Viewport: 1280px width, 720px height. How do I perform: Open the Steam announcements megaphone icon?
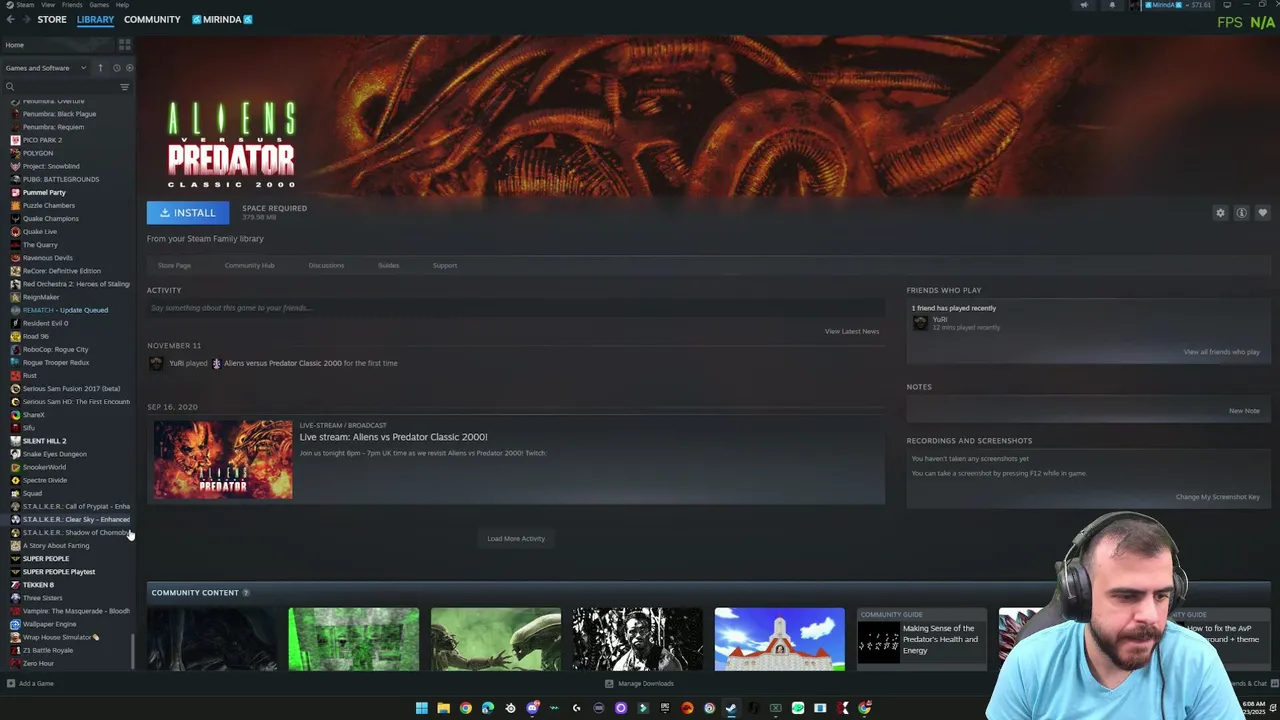click(1084, 5)
